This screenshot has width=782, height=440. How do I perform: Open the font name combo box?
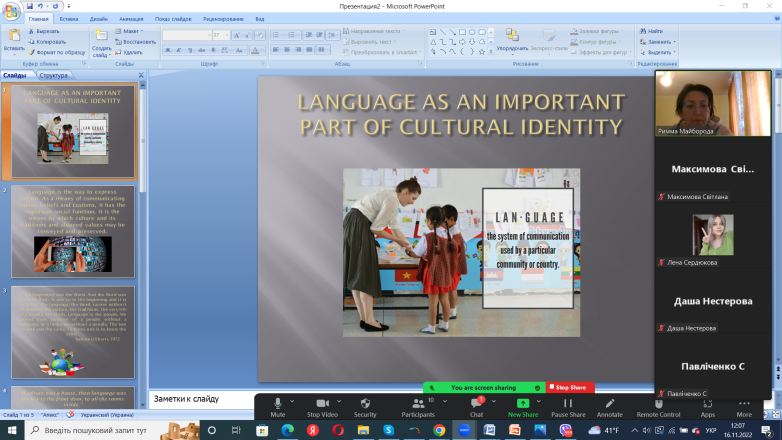coord(187,35)
